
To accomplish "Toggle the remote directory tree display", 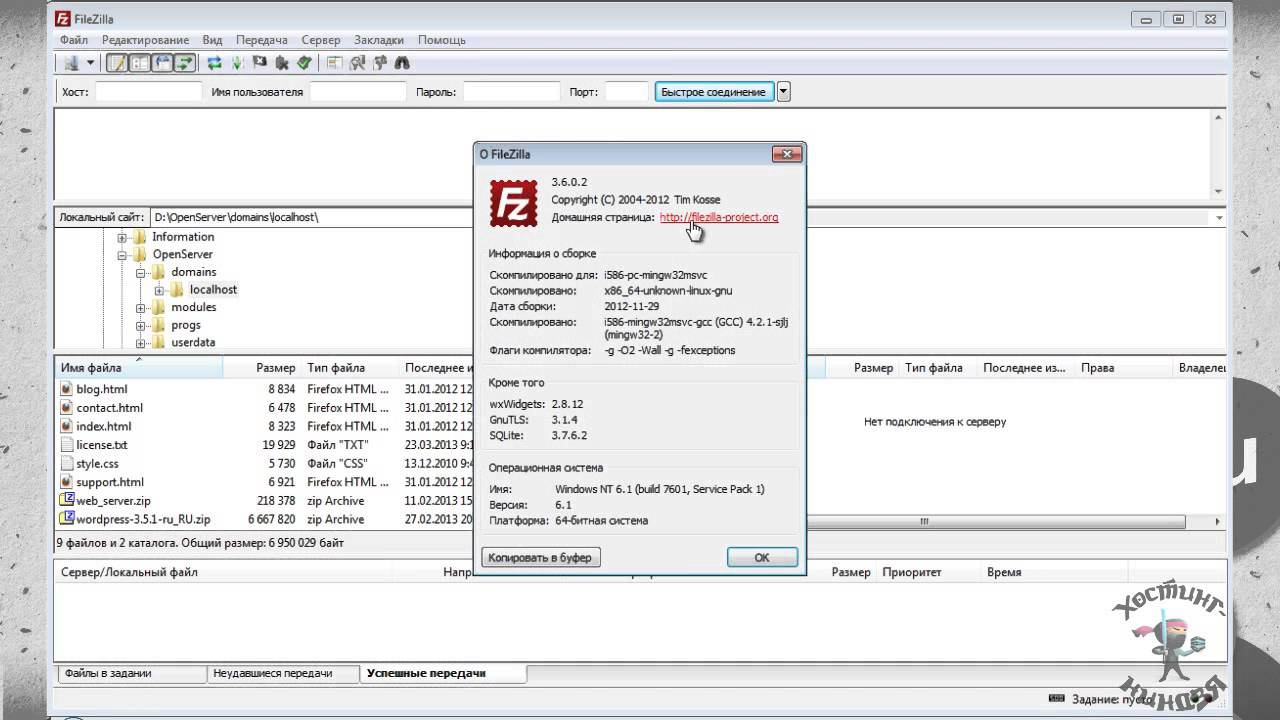I will (x=162, y=63).
